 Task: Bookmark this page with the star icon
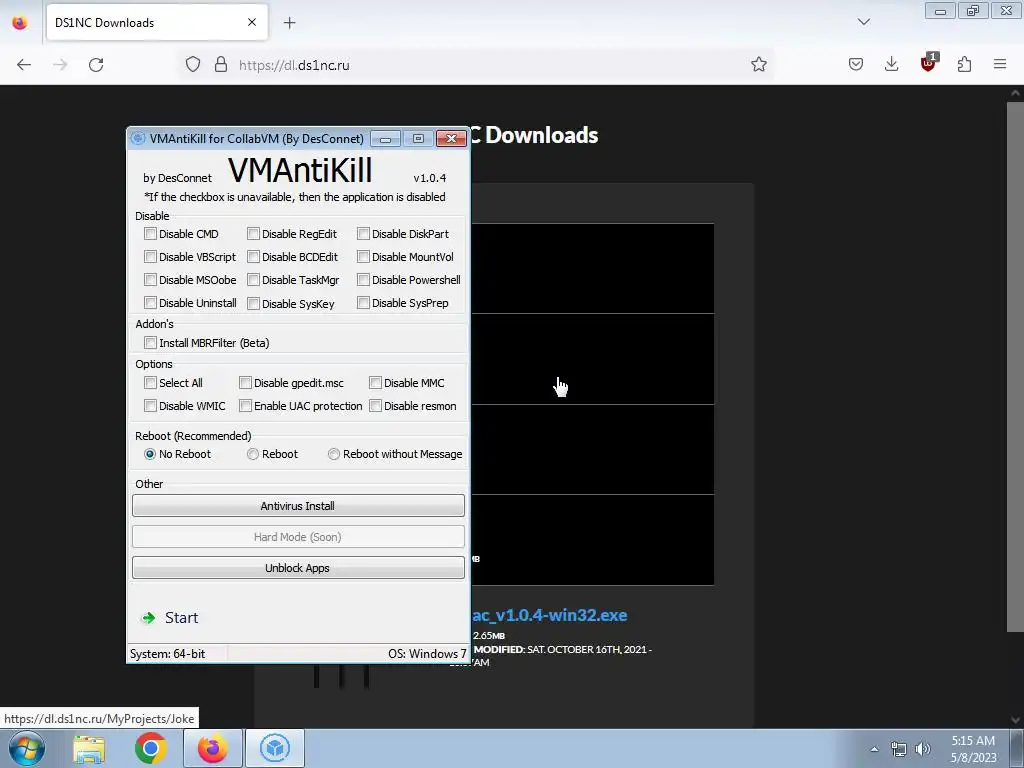coord(758,64)
